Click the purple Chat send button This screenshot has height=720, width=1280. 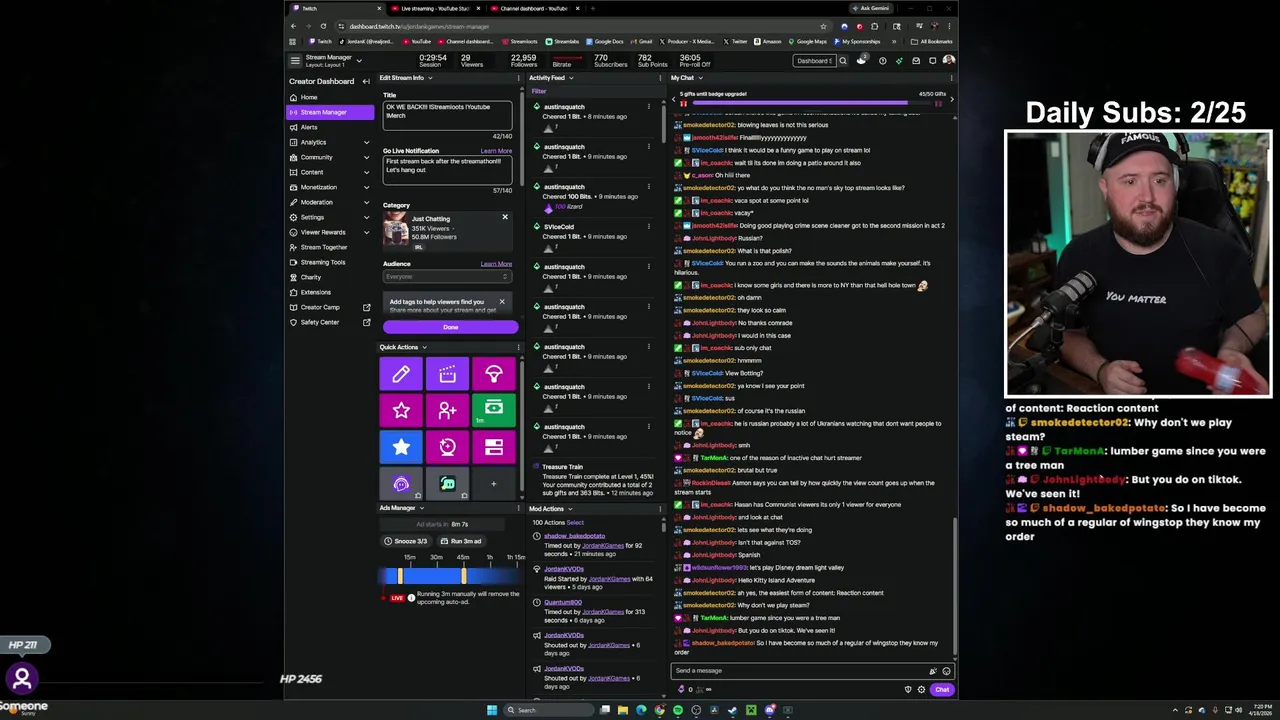click(x=942, y=689)
